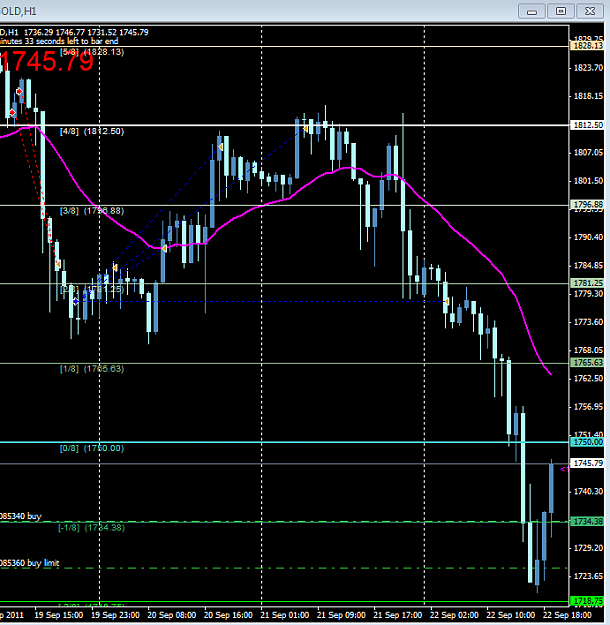Screen dimensions: 610x625
Task: Click the 22 Sep 18:00 time label
Action: 567,615
